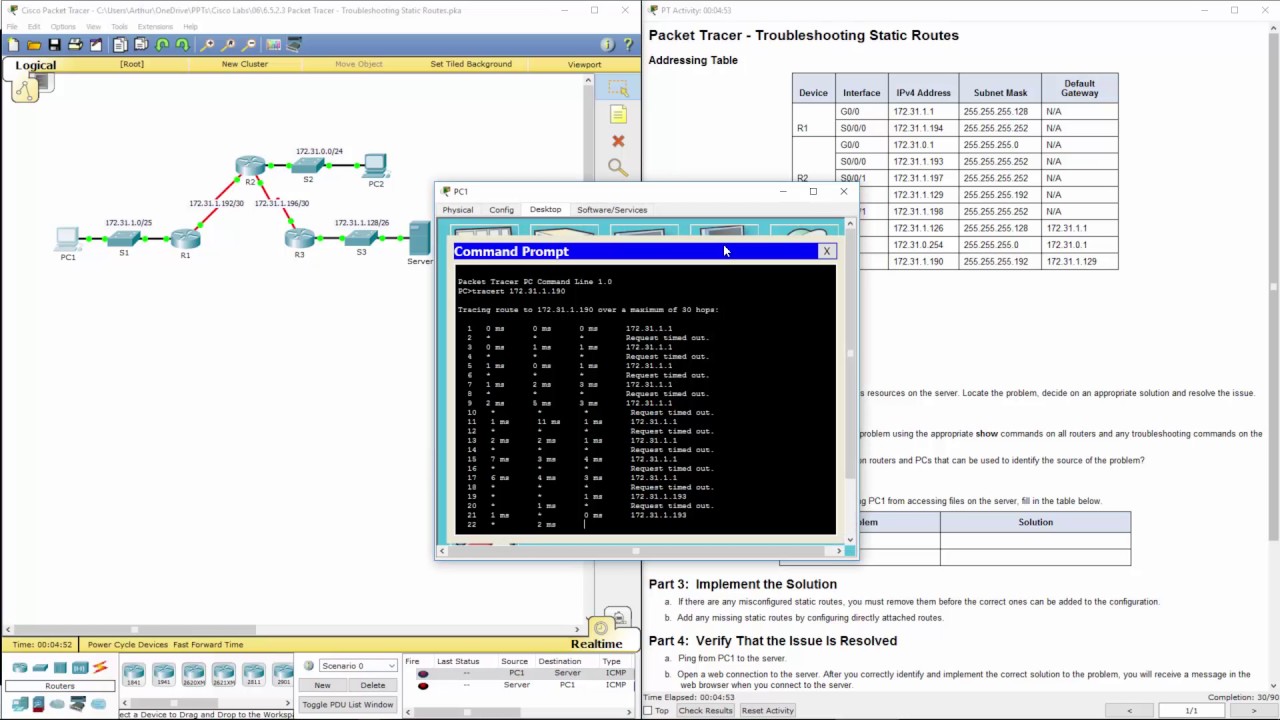Select the Routers device category icon
This screenshot has height=720, width=1280.
(20, 668)
